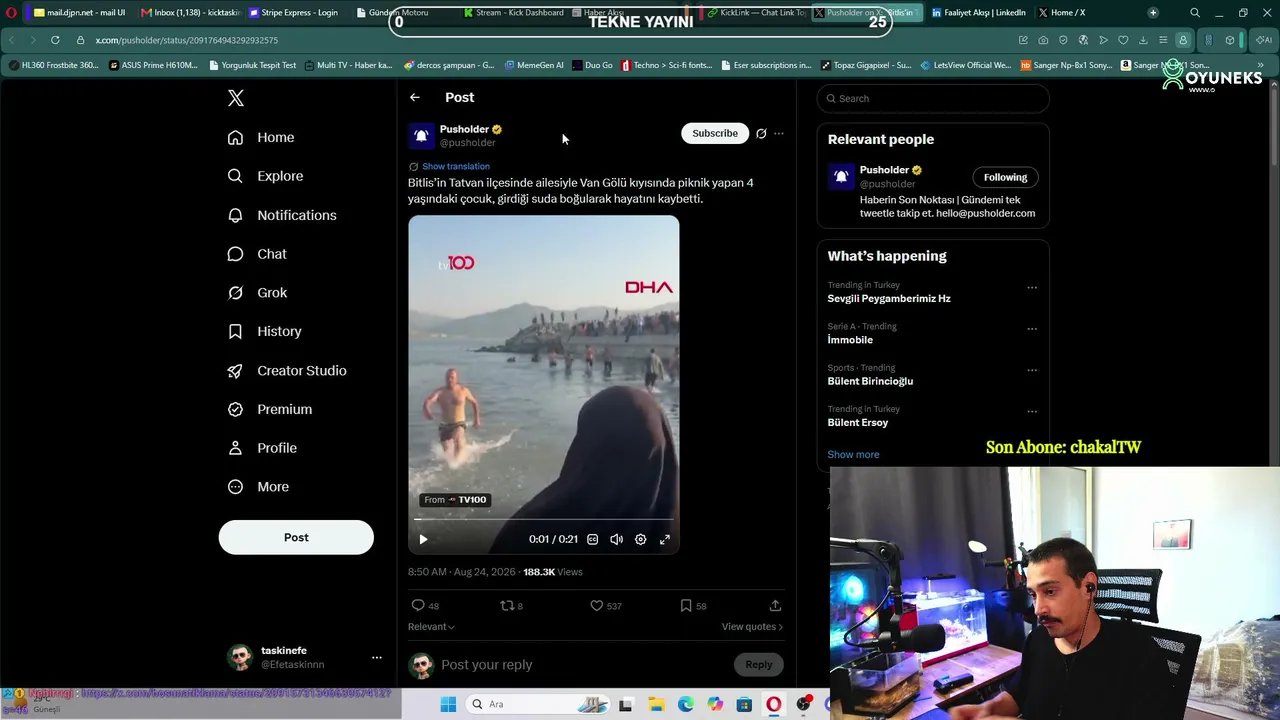The image size is (1280, 720).
Task: Open File Explorer from the taskbar
Action: [656, 704]
